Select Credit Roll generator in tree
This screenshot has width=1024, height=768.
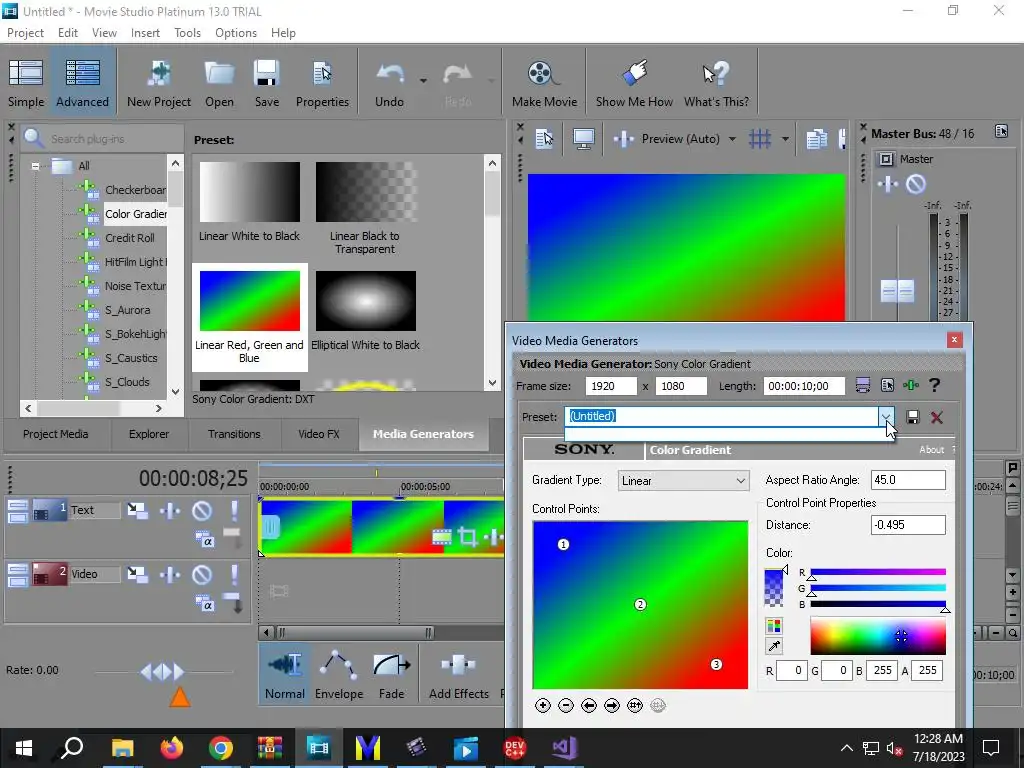pyautogui.click(x=130, y=238)
